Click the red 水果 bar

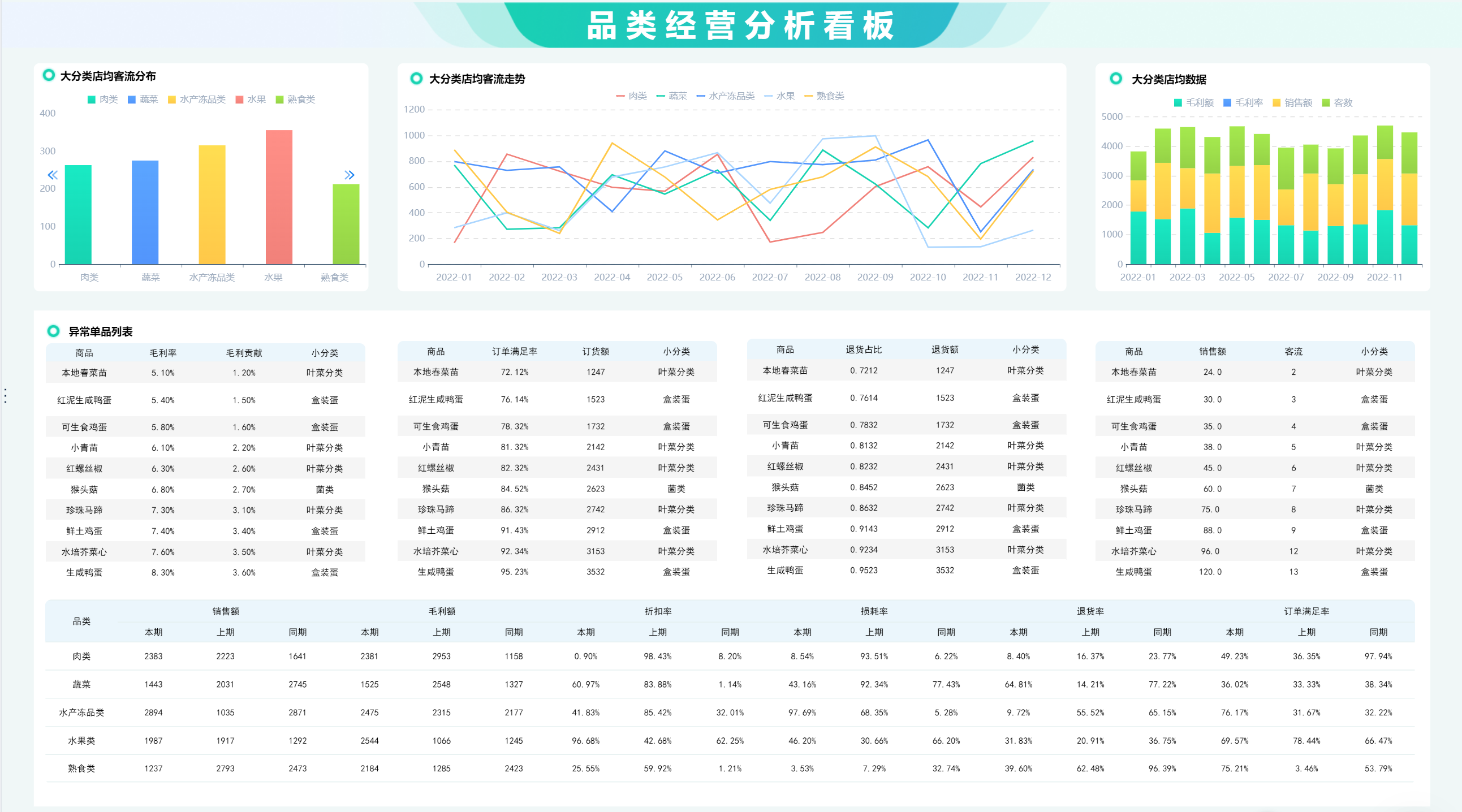pyautogui.click(x=279, y=197)
